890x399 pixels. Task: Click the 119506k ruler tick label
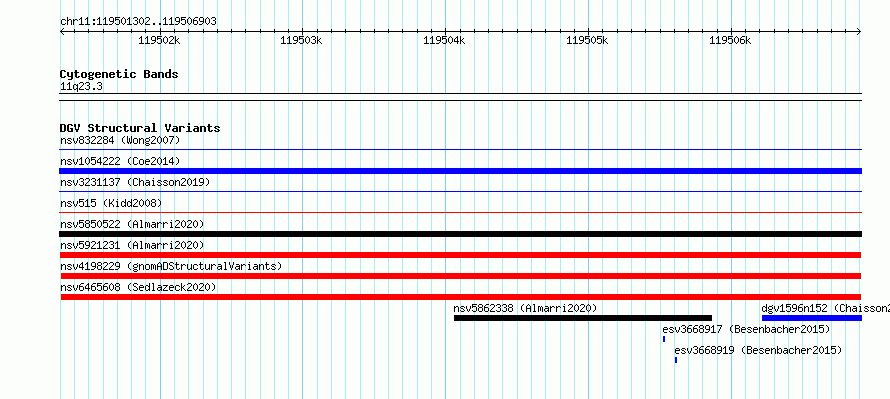(731, 40)
